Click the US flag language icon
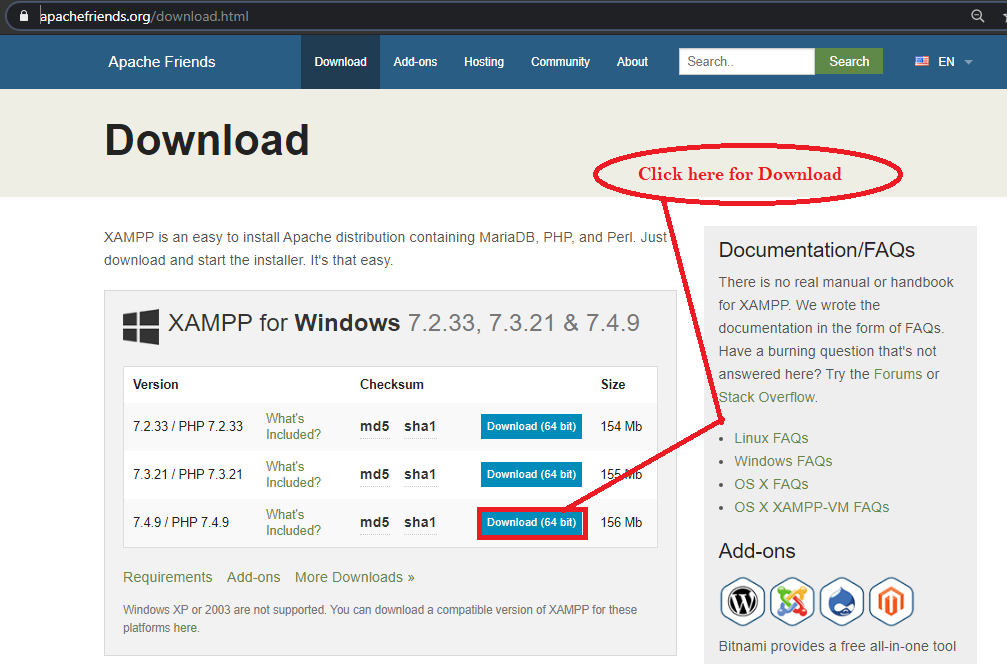 pyautogui.click(x=922, y=62)
